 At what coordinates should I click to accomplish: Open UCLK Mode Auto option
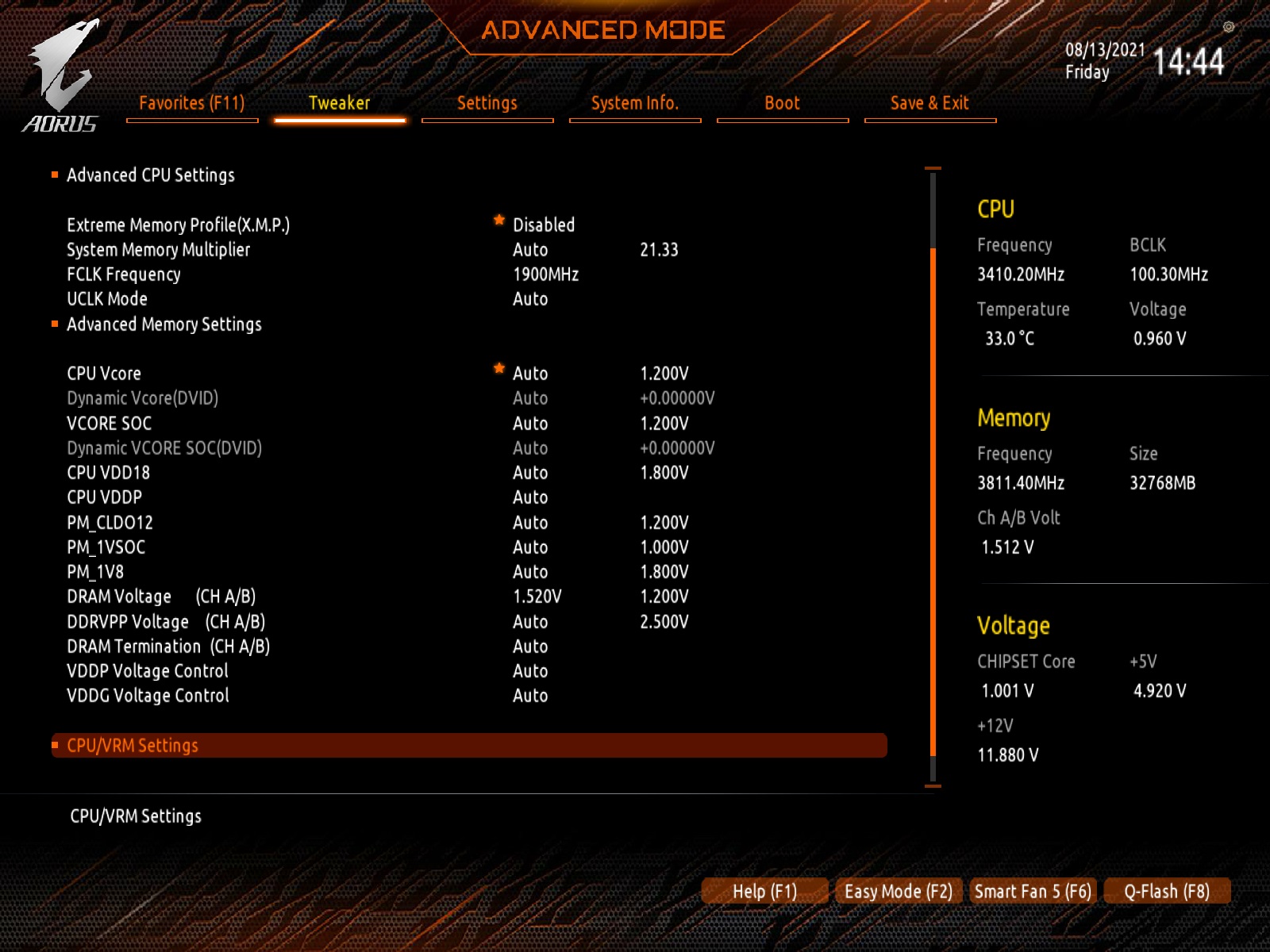(530, 298)
